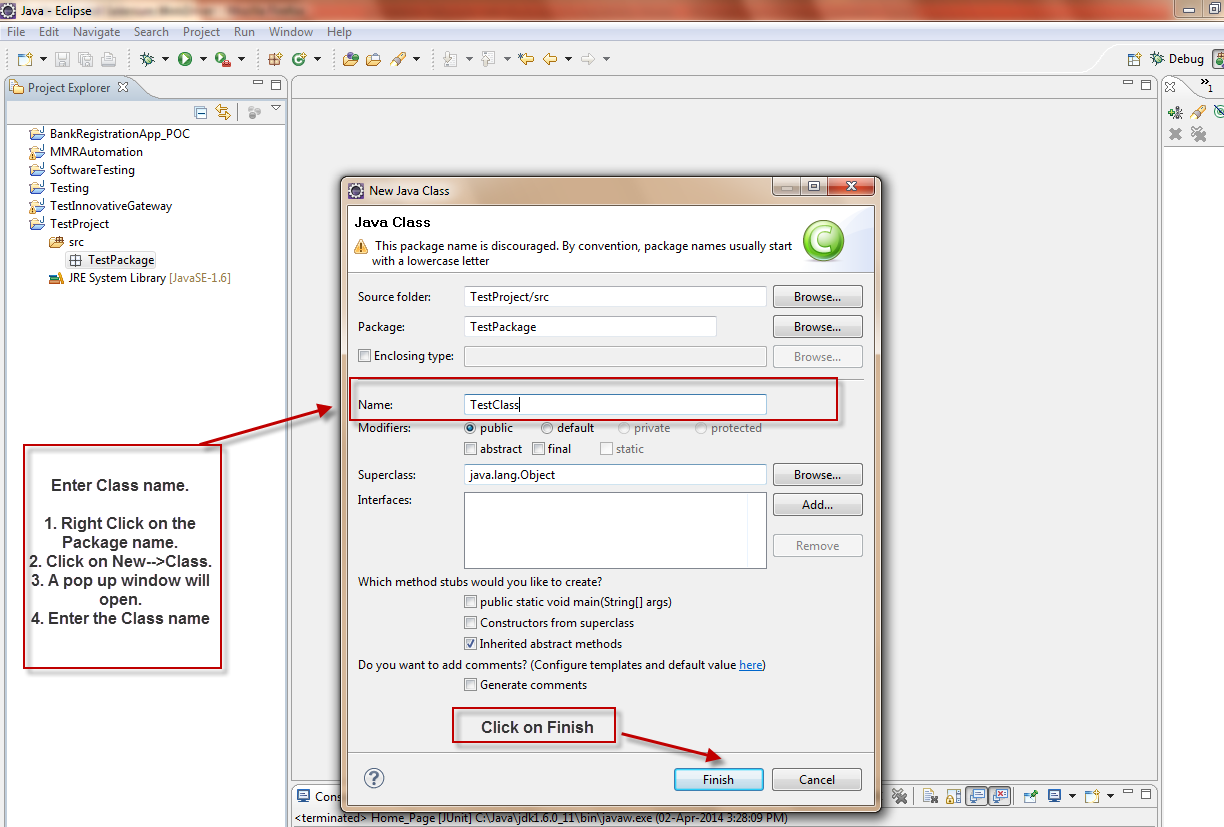The height and width of the screenshot is (827, 1224).
Task: Click the help question mark icon in dialog
Action: [374, 779]
